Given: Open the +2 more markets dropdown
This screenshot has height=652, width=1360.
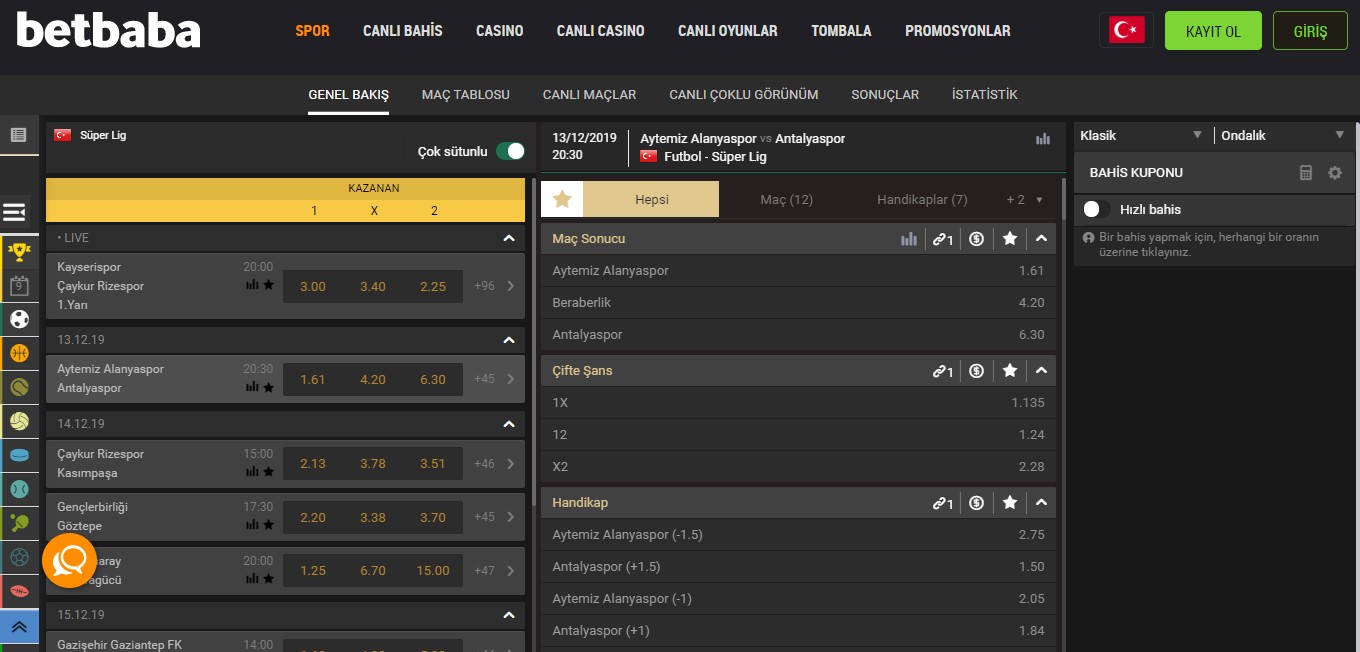Looking at the screenshot, I should pos(1024,200).
